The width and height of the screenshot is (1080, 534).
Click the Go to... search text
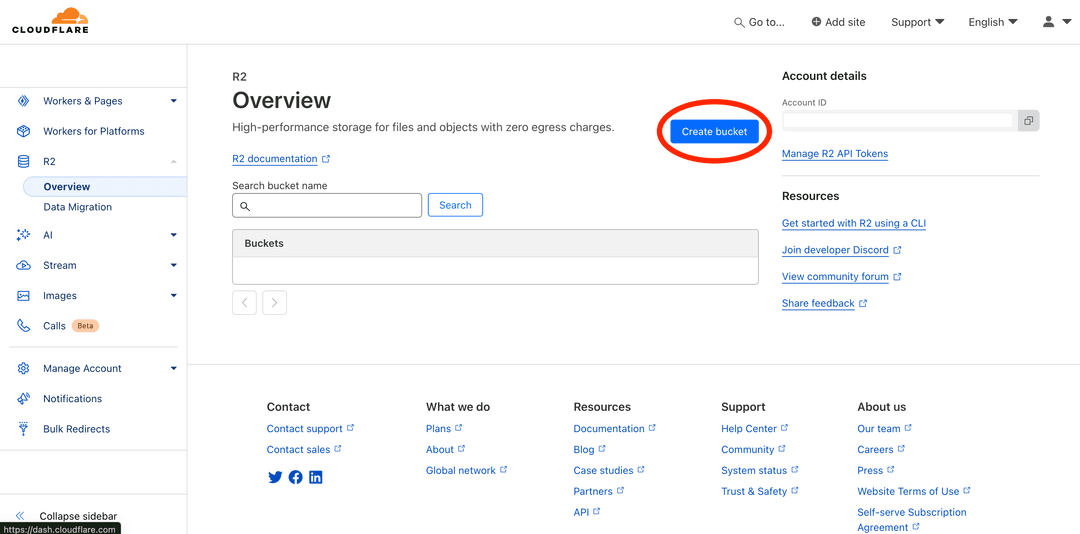coord(767,22)
